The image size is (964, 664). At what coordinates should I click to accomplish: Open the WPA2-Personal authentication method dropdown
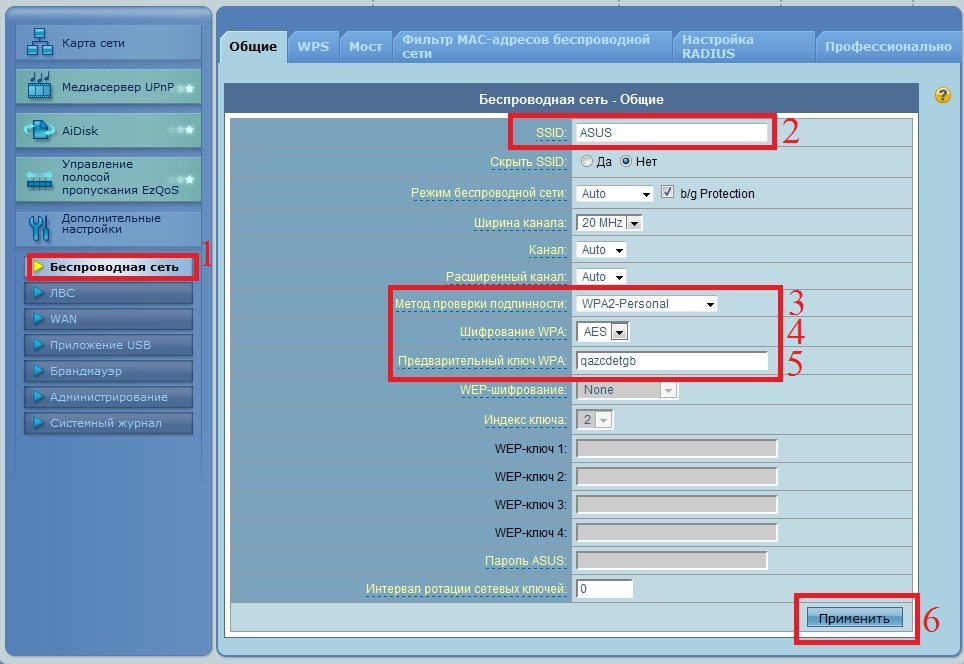coord(645,304)
